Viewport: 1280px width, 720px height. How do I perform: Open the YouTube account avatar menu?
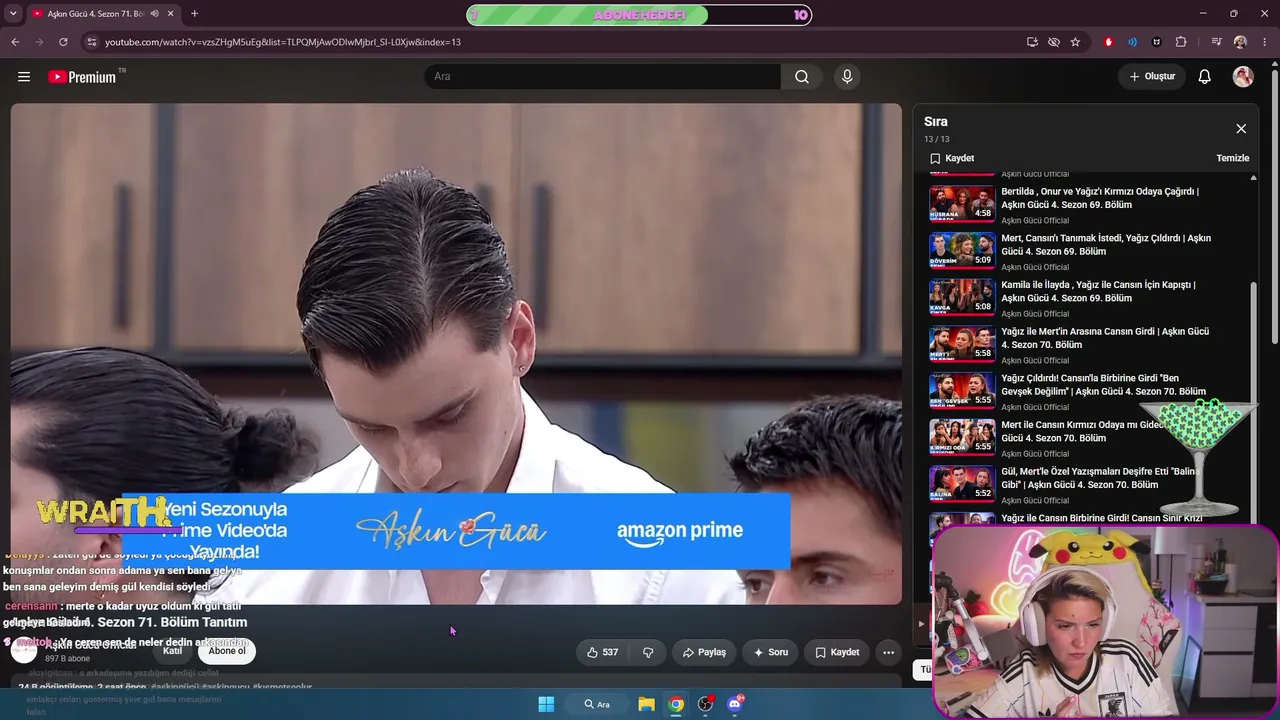pyautogui.click(x=1243, y=77)
